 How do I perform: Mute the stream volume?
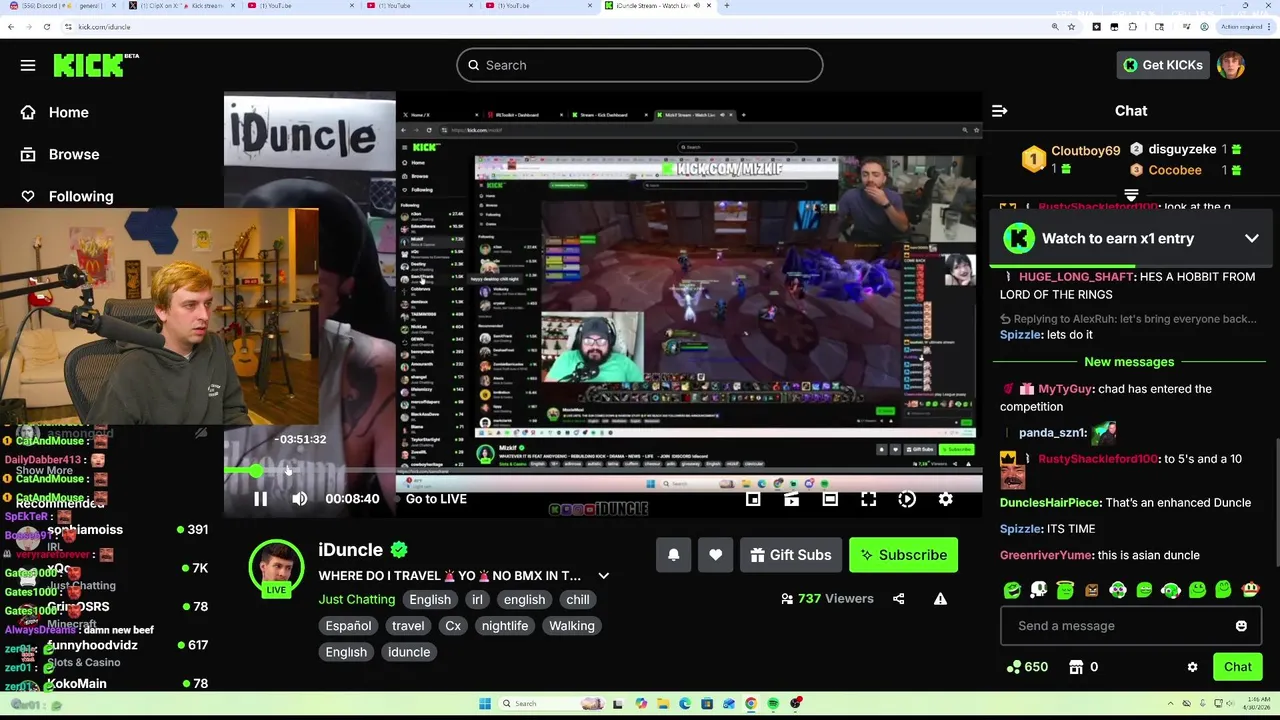coord(300,498)
